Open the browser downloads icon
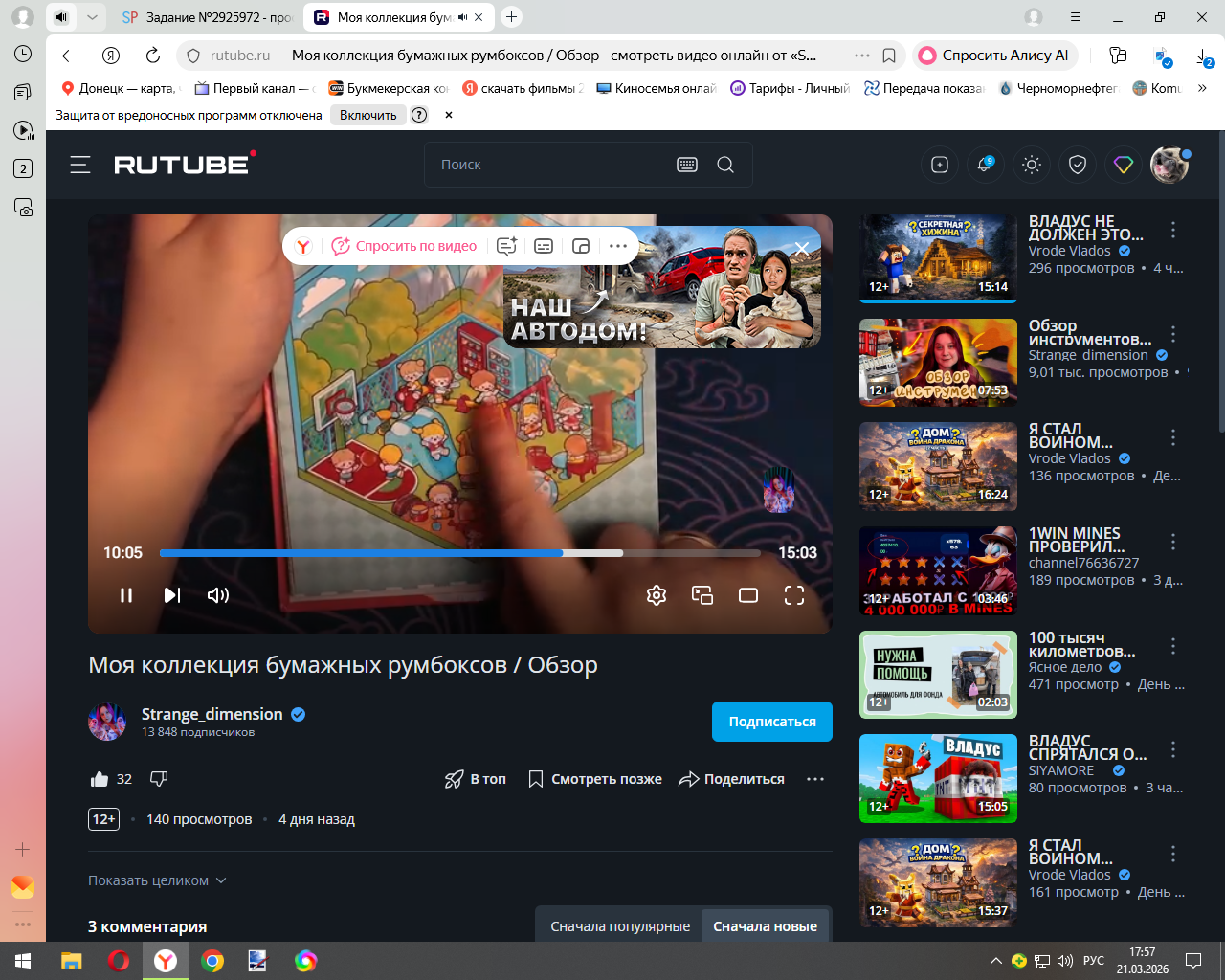 click(1204, 56)
